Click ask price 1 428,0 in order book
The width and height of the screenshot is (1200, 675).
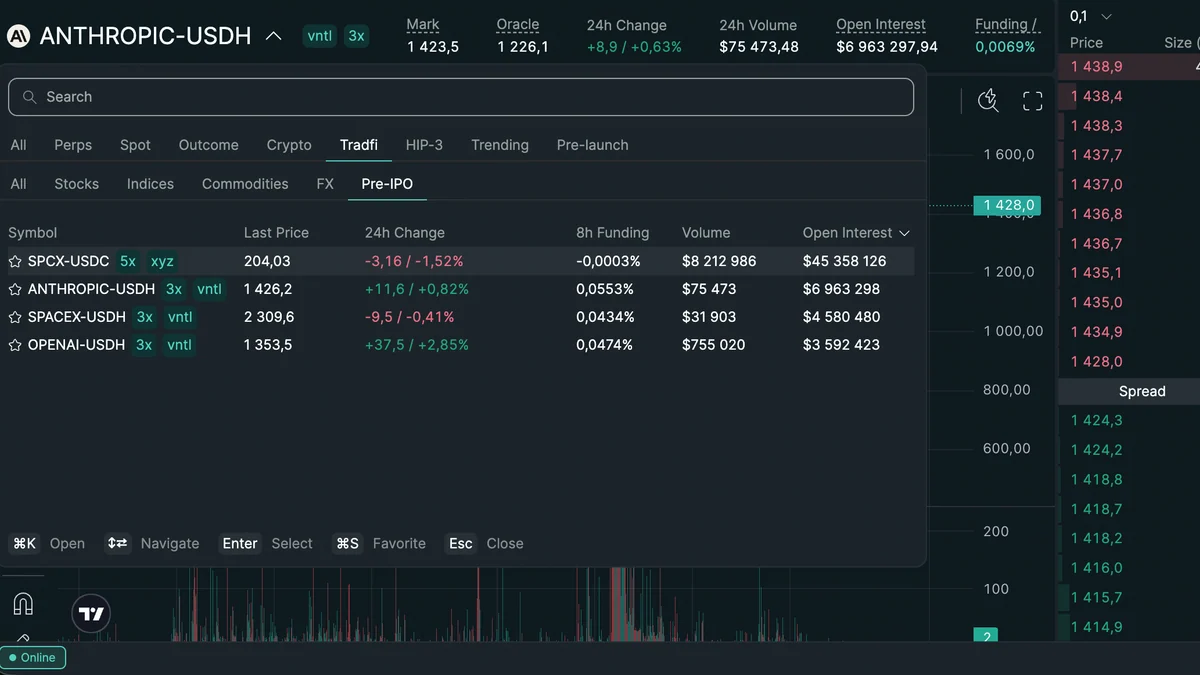tap(1096, 361)
